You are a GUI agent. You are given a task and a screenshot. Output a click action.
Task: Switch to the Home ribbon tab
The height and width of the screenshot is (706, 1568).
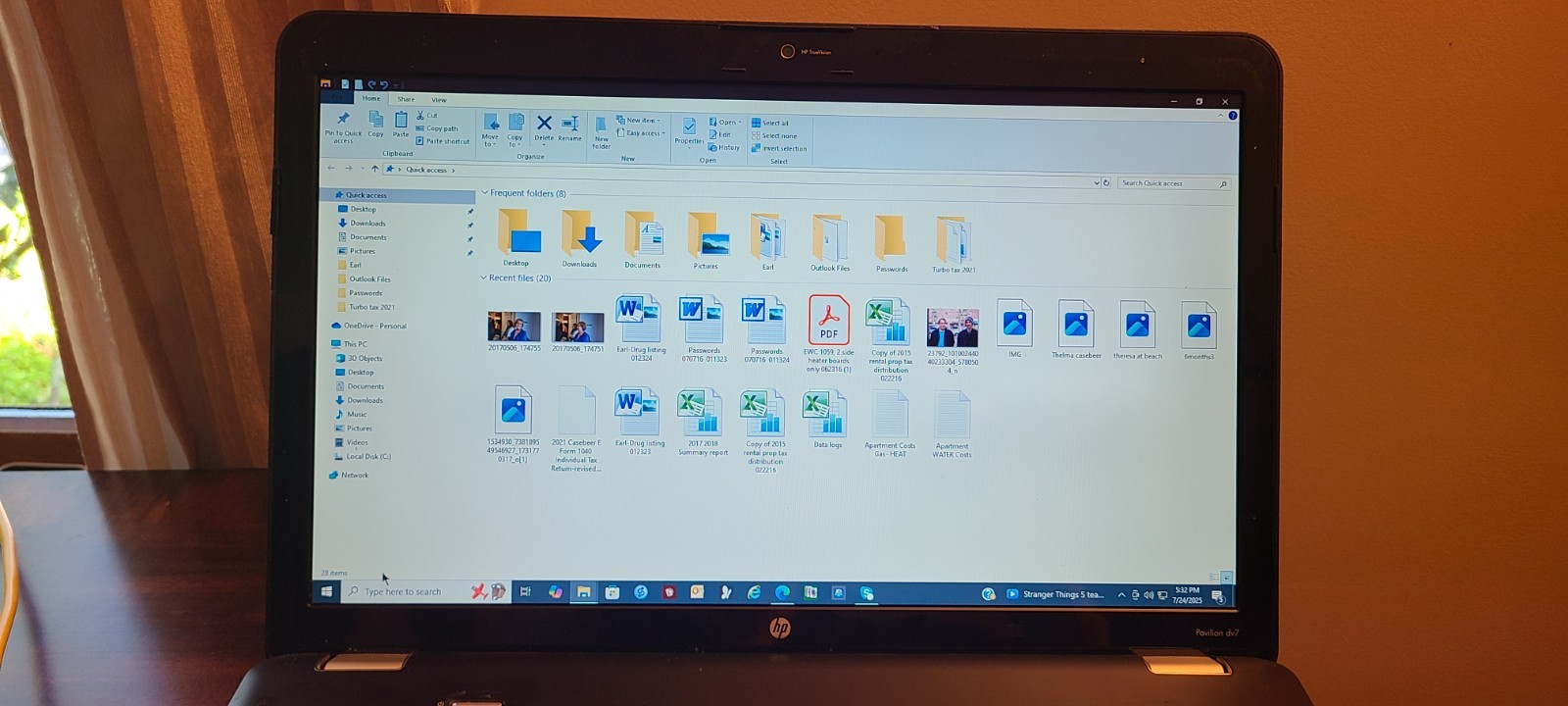click(371, 98)
